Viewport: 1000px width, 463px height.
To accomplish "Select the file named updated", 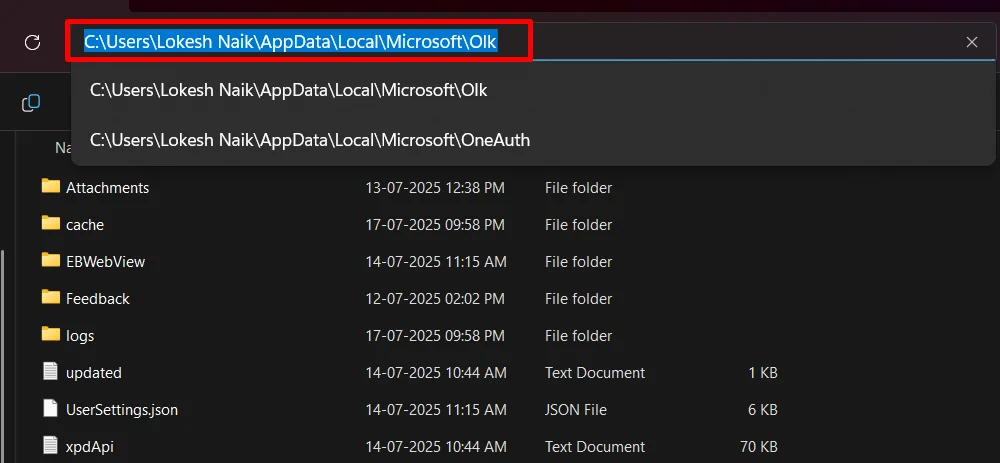I will click(x=94, y=373).
